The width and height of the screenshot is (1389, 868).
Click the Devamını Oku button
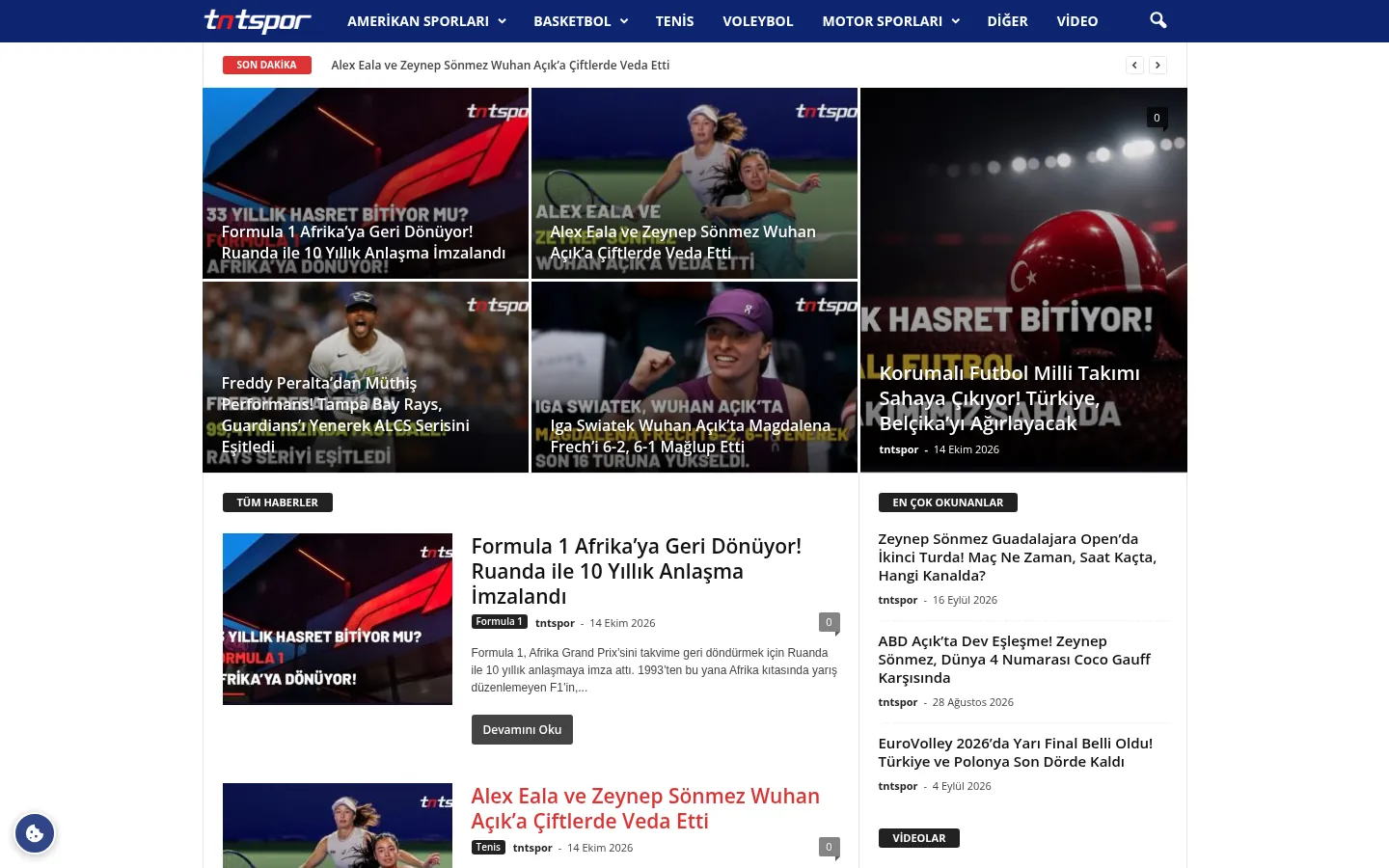point(522,730)
